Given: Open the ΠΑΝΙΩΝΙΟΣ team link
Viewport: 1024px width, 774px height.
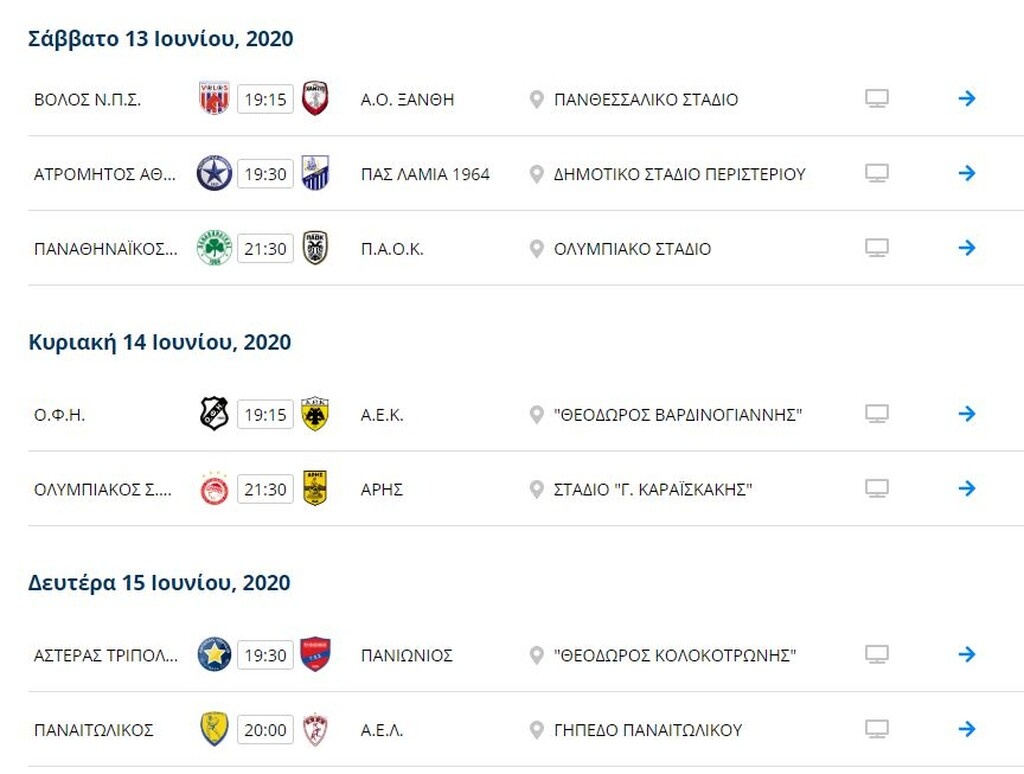Looking at the screenshot, I should coord(406,655).
